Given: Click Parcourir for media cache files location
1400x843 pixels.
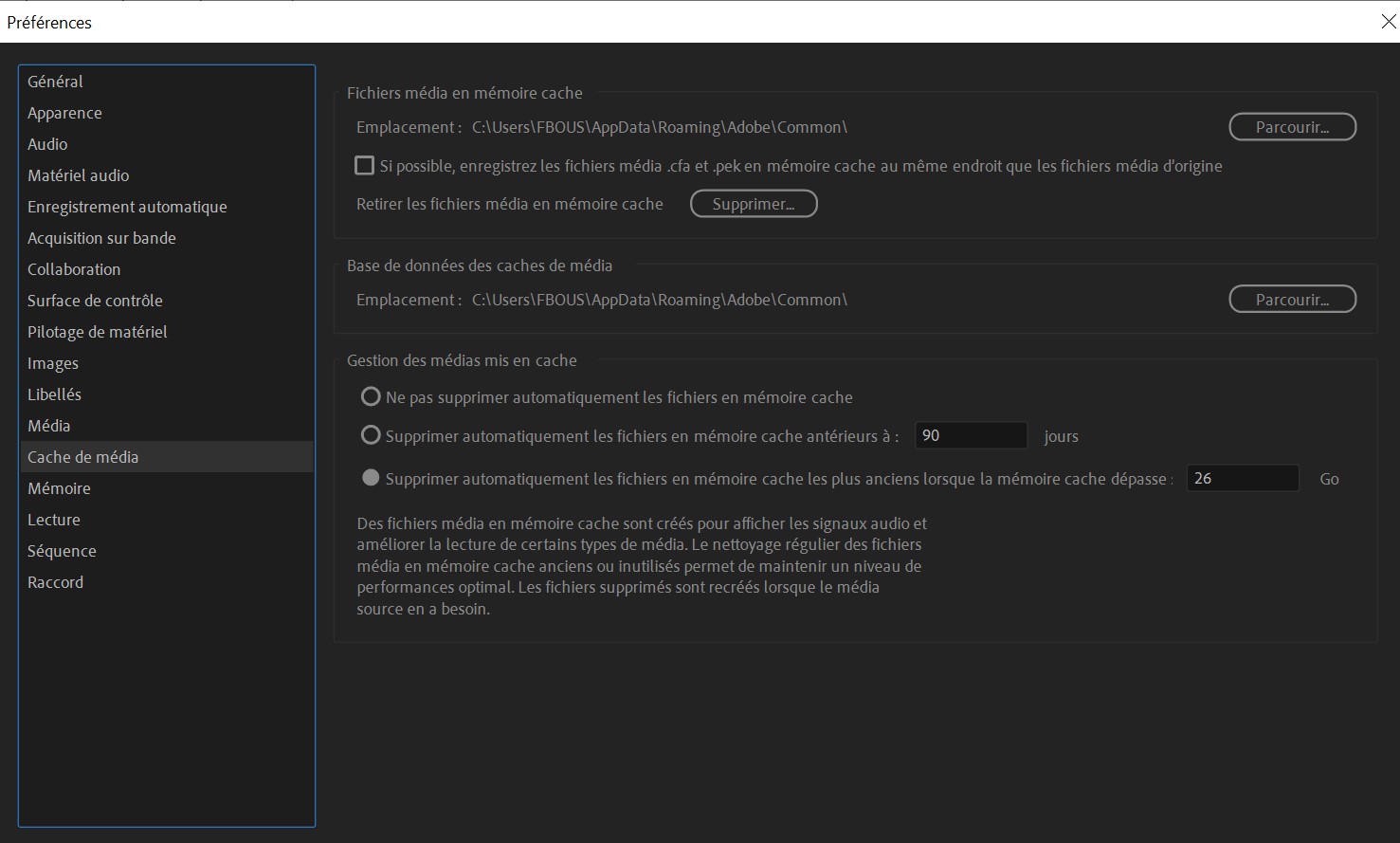Looking at the screenshot, I should 1292,127.
